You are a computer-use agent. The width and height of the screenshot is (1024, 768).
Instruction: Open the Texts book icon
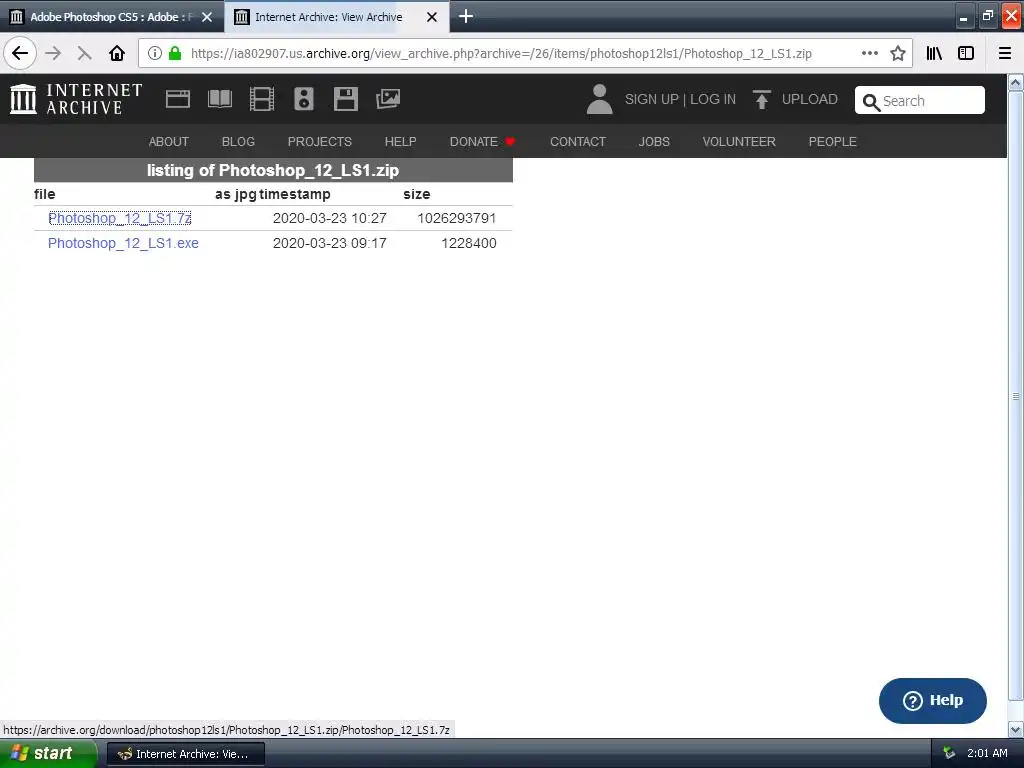(x=219, y=99)
